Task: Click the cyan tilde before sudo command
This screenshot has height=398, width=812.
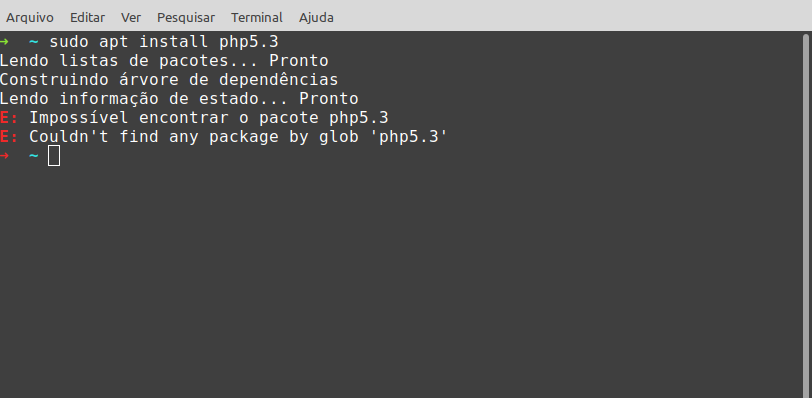Action: [34, 41]
